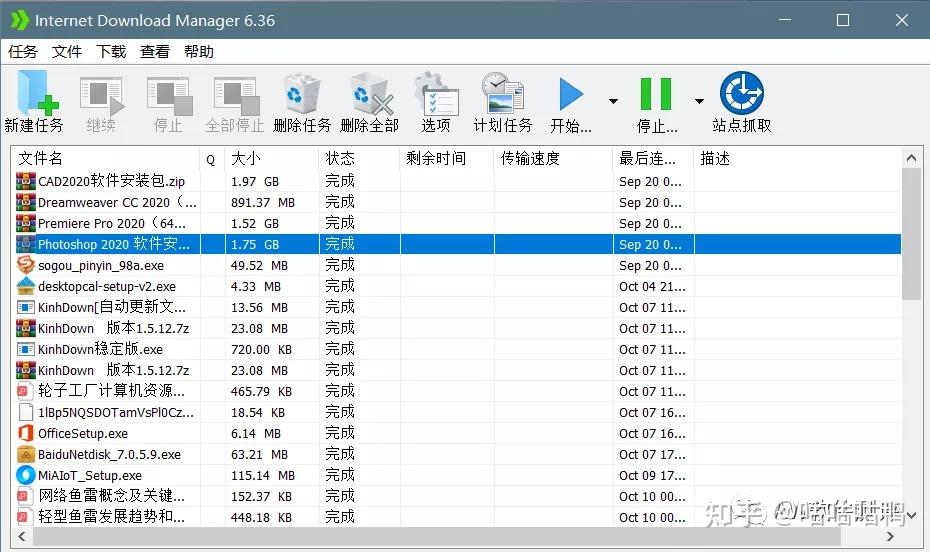
Task: Click the horizontal scrollbar left arrow
Action: [22, 537]
